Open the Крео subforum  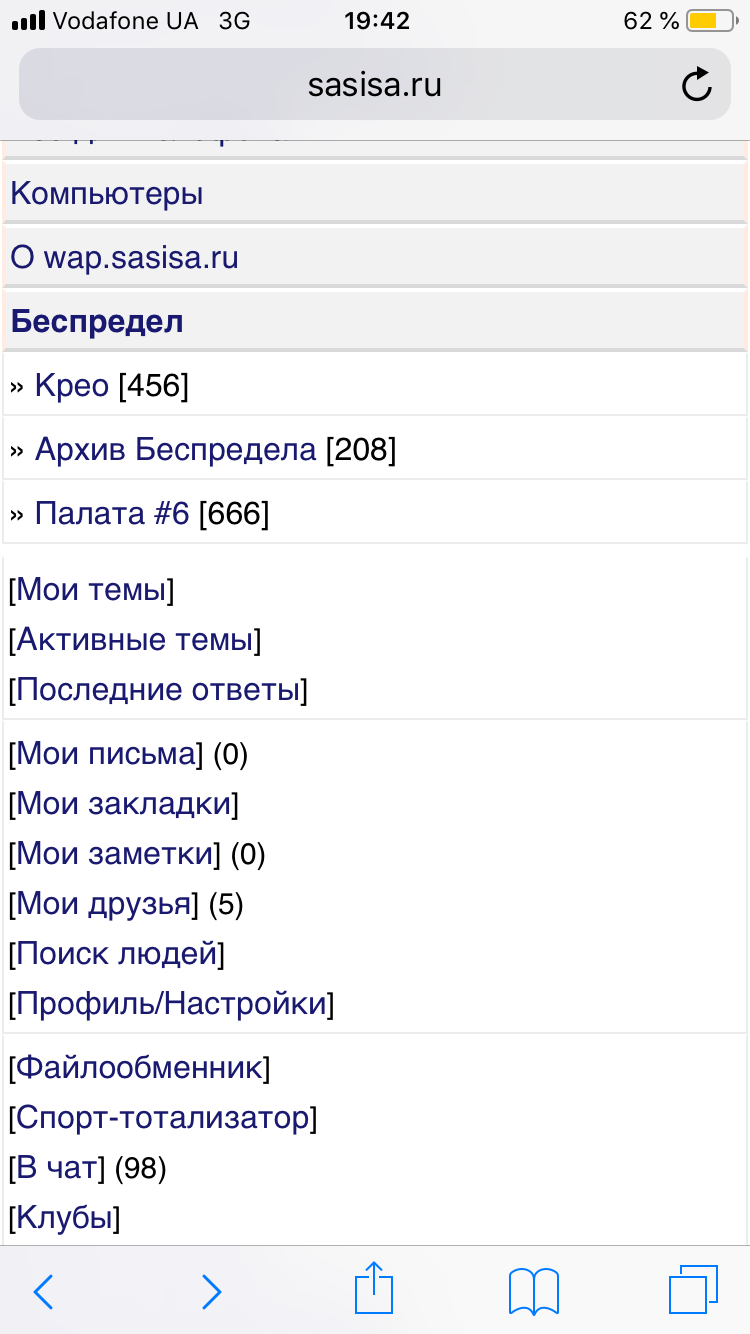[x=71, y=385]
